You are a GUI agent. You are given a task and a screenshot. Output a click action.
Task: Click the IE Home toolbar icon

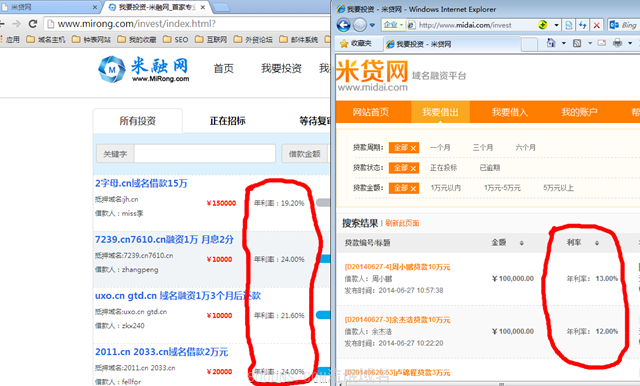551,42
